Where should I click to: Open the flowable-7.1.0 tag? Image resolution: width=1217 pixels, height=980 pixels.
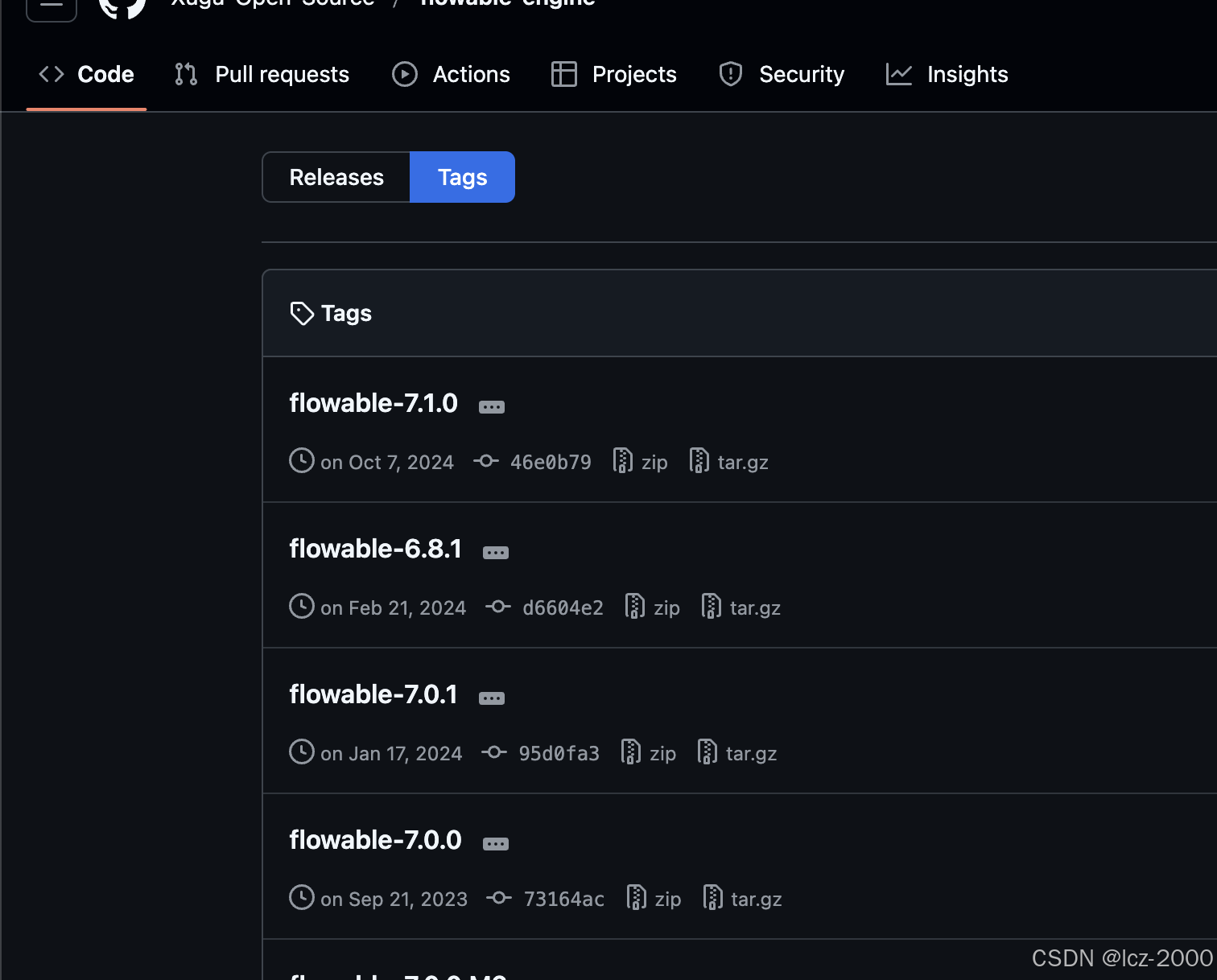[373, 403]
